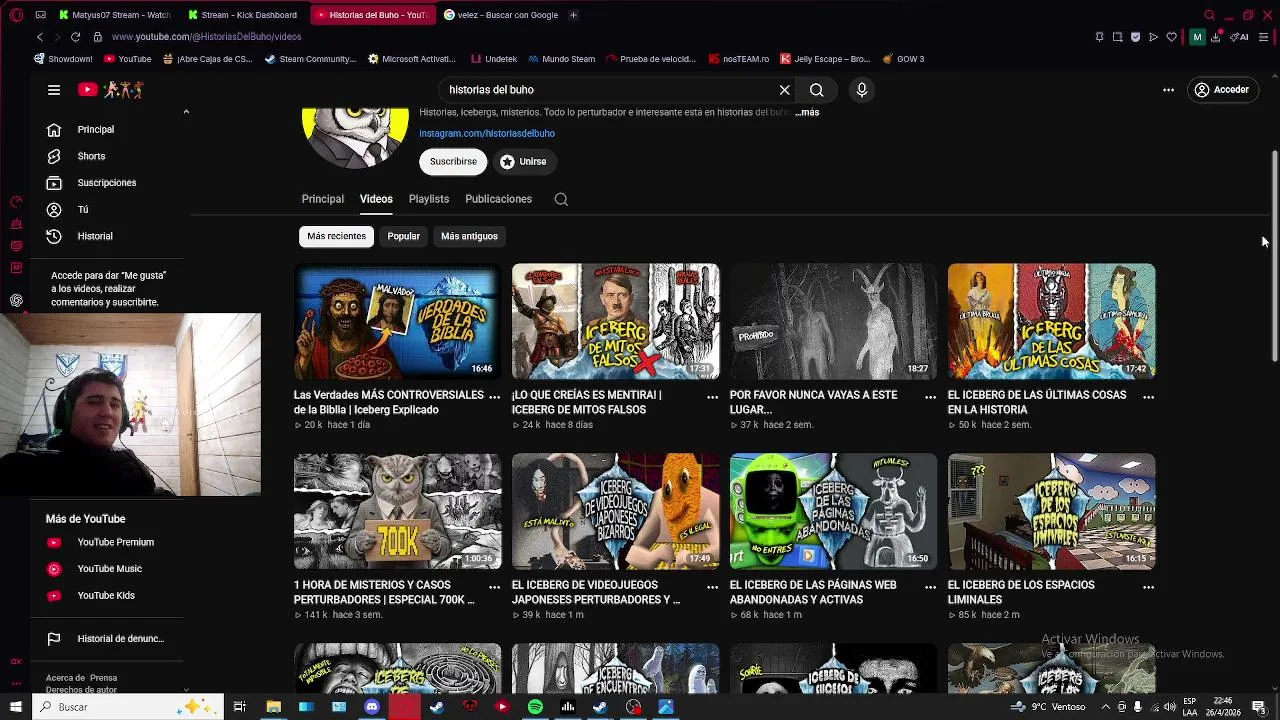This screenshot has width=1280, height=720.
Task: Expand channel description with ...más
Action: pos(807,112)
